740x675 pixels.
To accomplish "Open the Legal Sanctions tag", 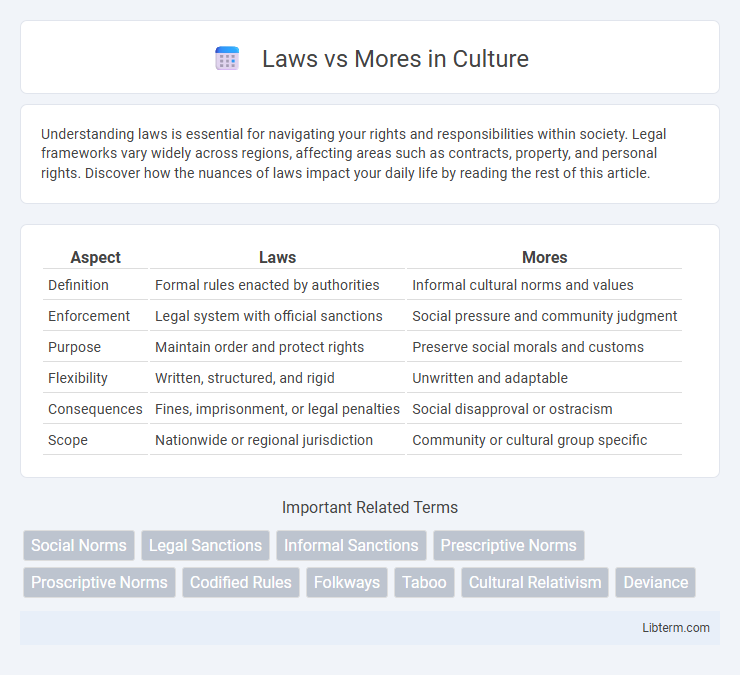I will 205,545.
